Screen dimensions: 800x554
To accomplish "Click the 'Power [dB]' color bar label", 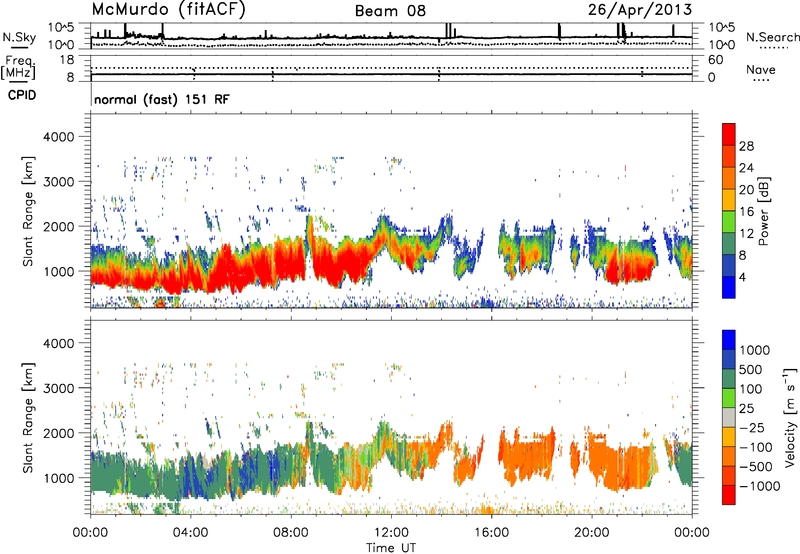I will [763, 211].
